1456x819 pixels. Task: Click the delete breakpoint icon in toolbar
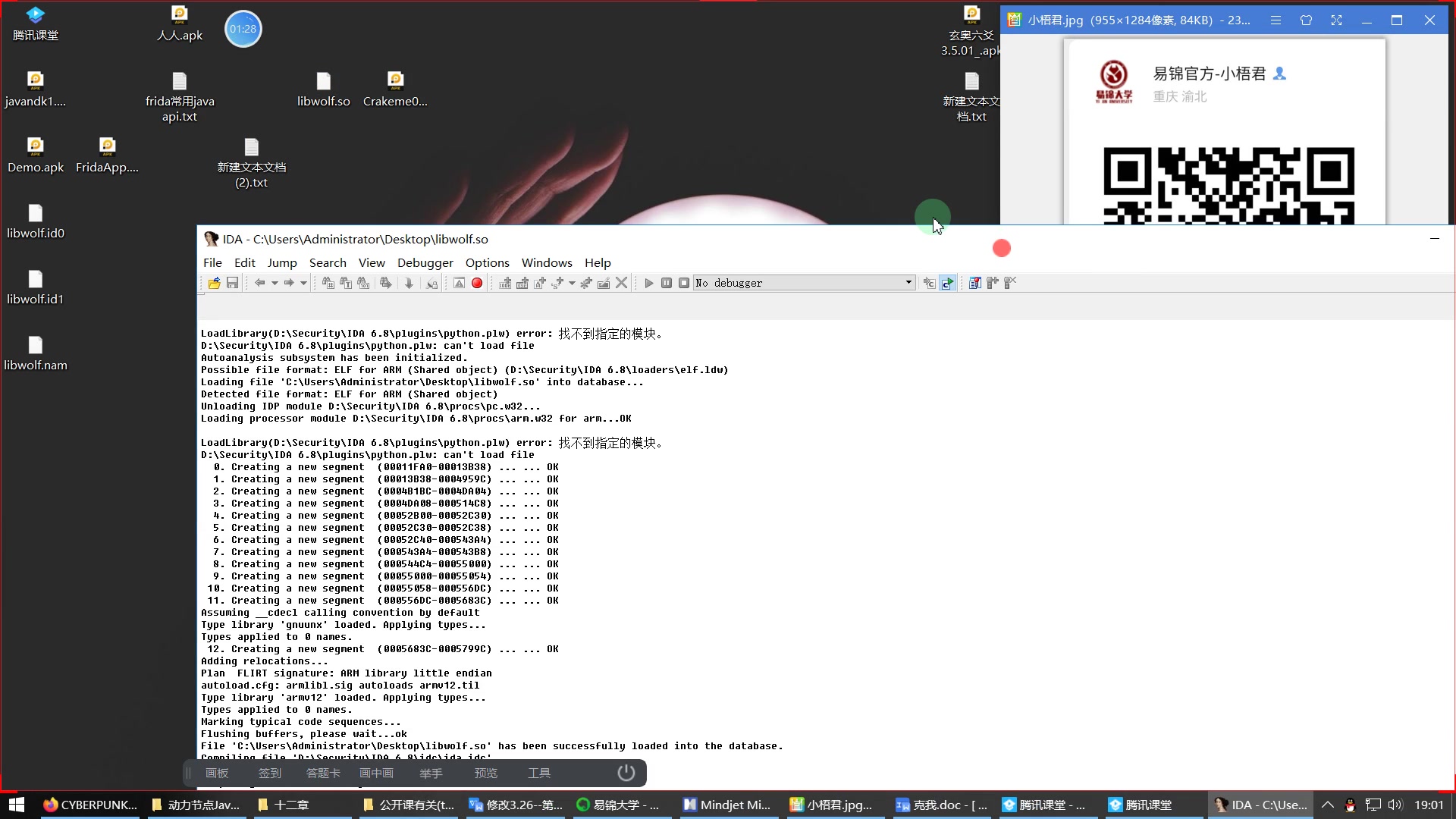[1010, 283]
